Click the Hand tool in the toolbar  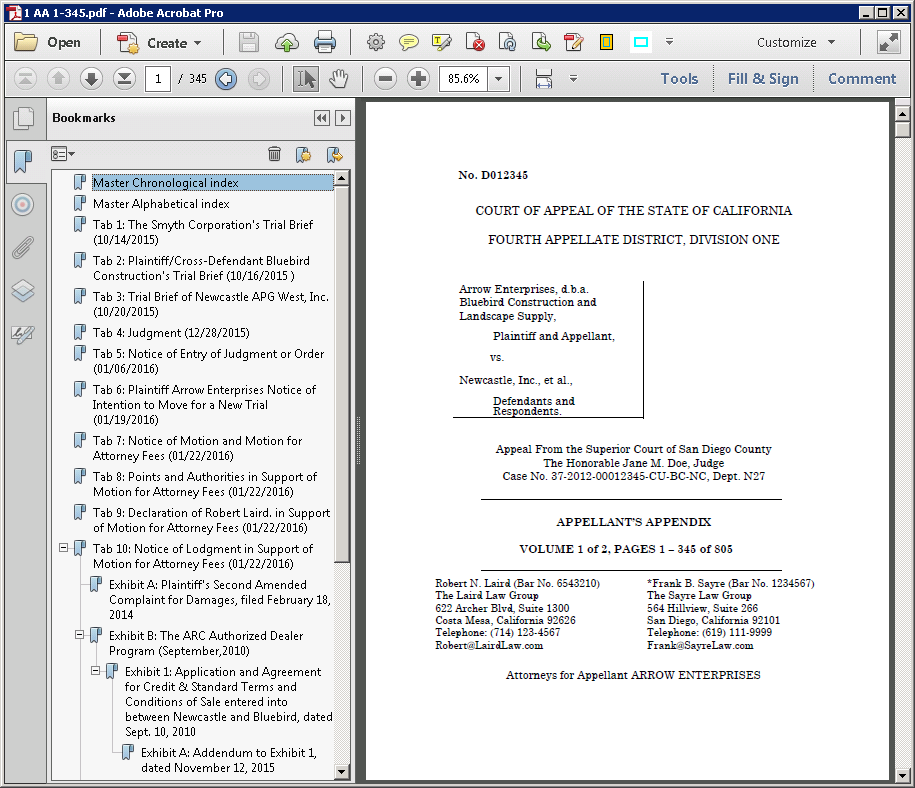[x=338, y=78]
